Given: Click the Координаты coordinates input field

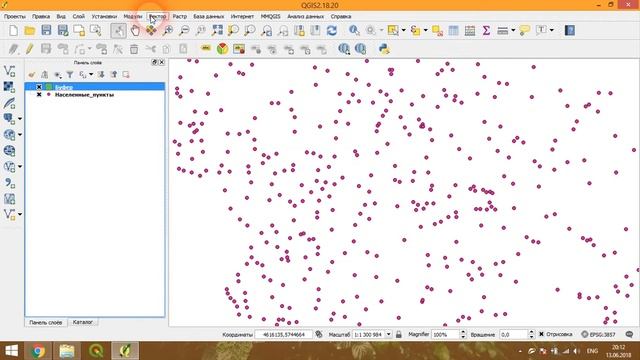Looking at the screenshot, I should click(284, 334).
